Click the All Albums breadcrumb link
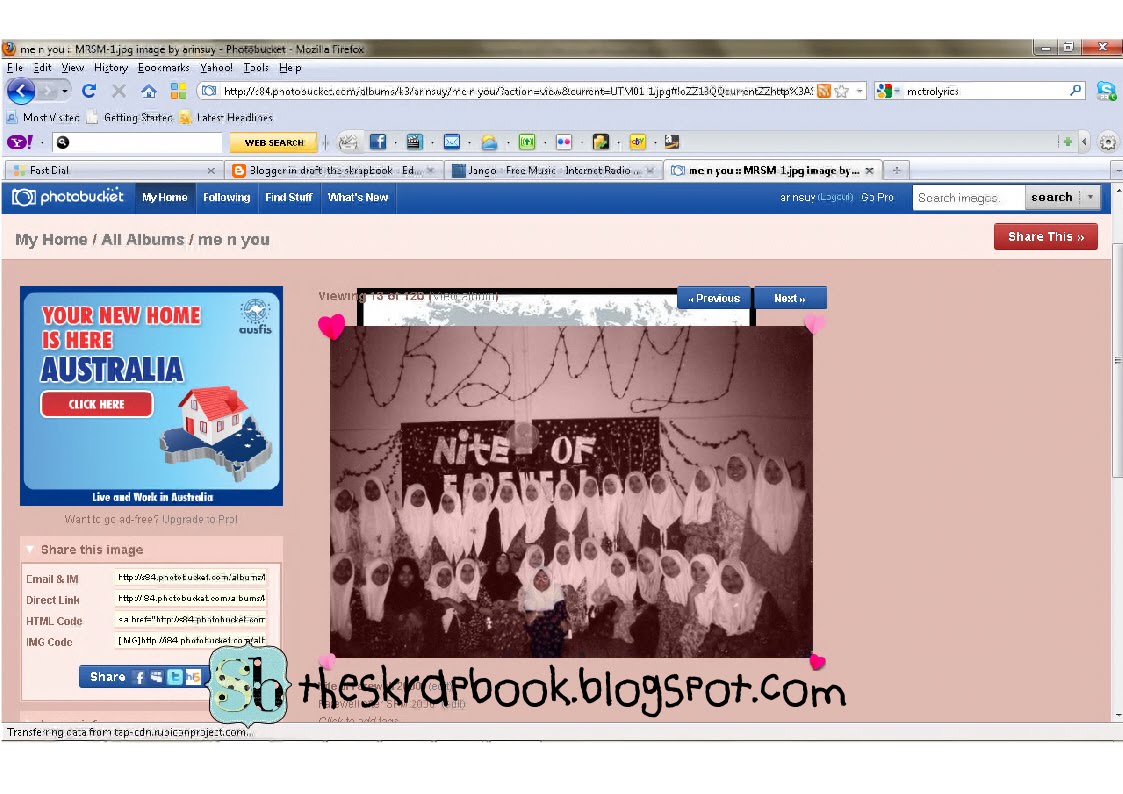Screen dimensions: 1123x794 click(143, 240)
